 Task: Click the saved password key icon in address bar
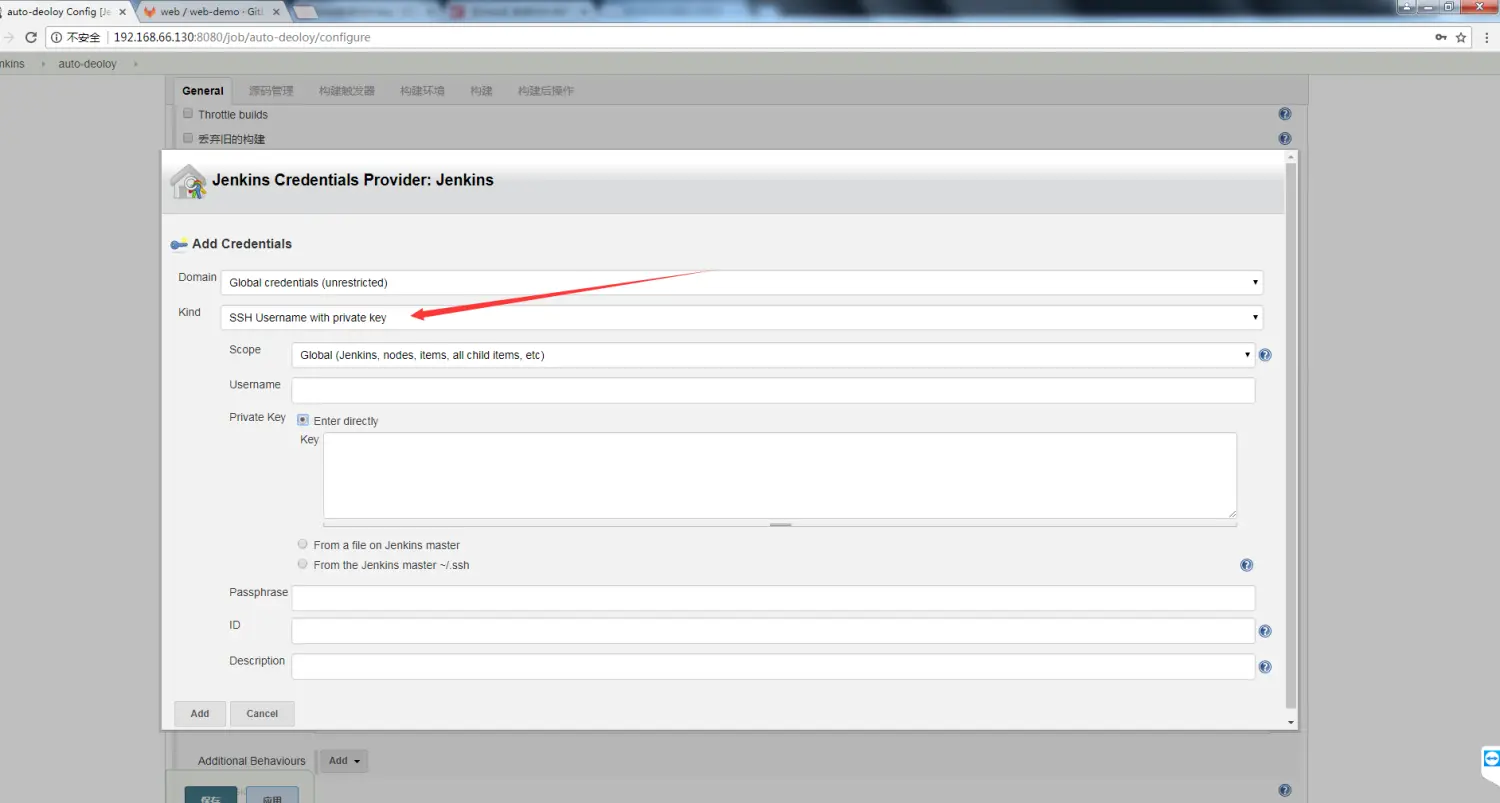pyautogui.click(x=1440, y=37)
